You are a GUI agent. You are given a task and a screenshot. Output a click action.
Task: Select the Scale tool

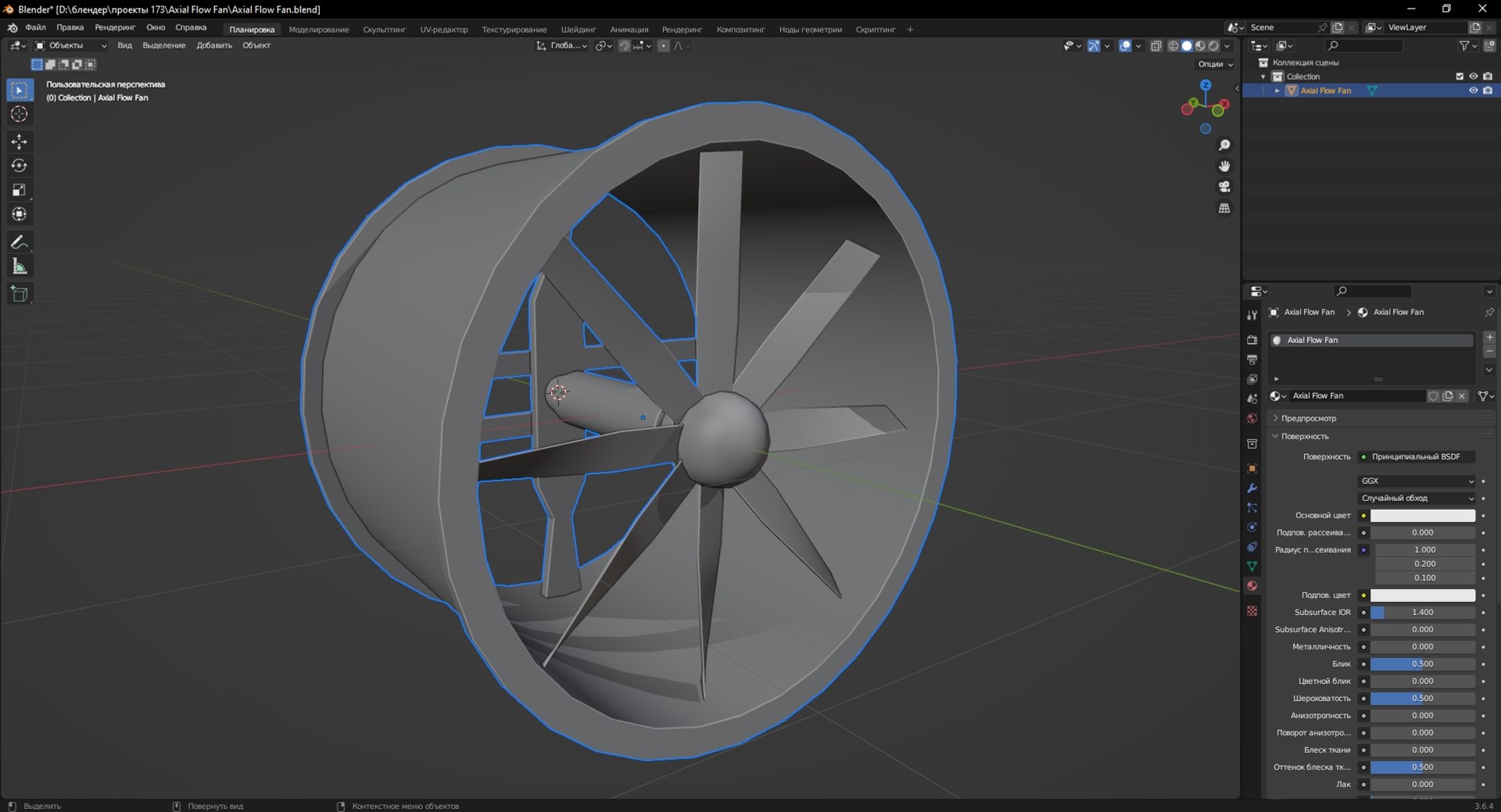coord(20,190)
